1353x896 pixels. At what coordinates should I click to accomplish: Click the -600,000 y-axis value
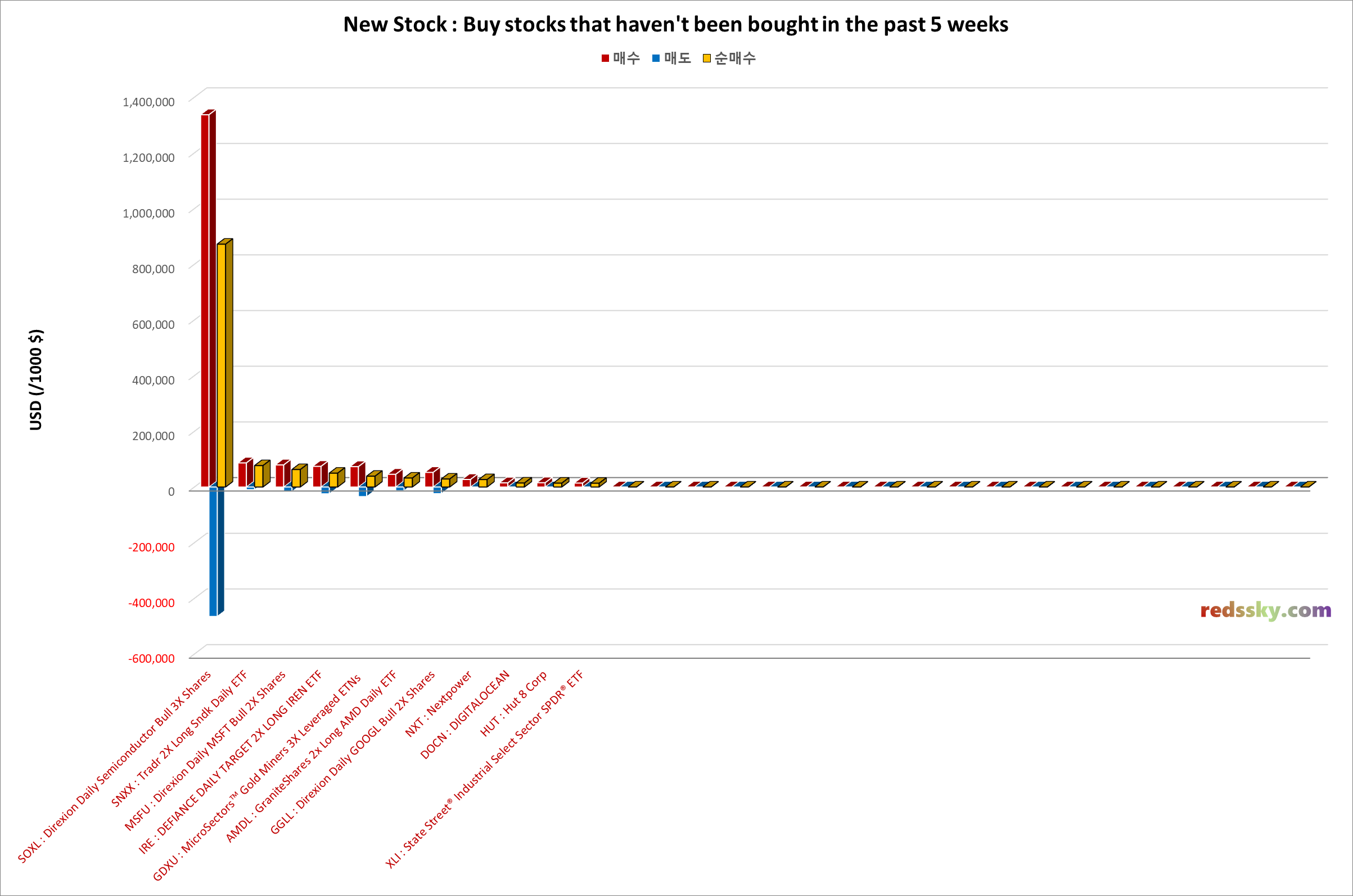(x=151, y=658)
